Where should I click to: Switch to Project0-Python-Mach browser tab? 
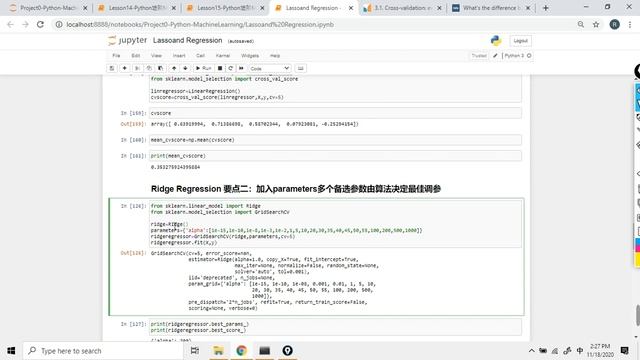coord(48,8)
